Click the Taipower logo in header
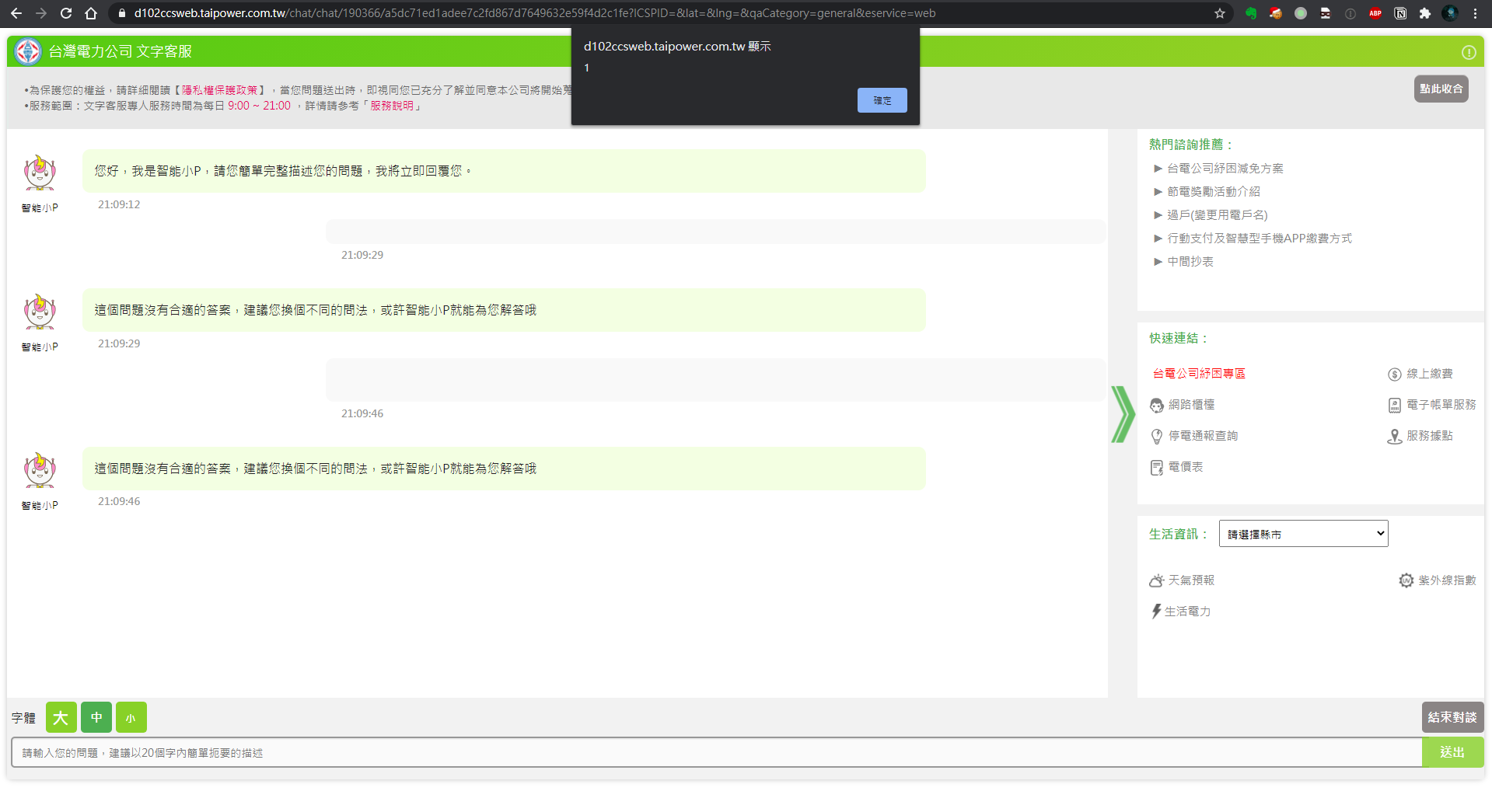Screen dimensions: 1492x812 29,51
